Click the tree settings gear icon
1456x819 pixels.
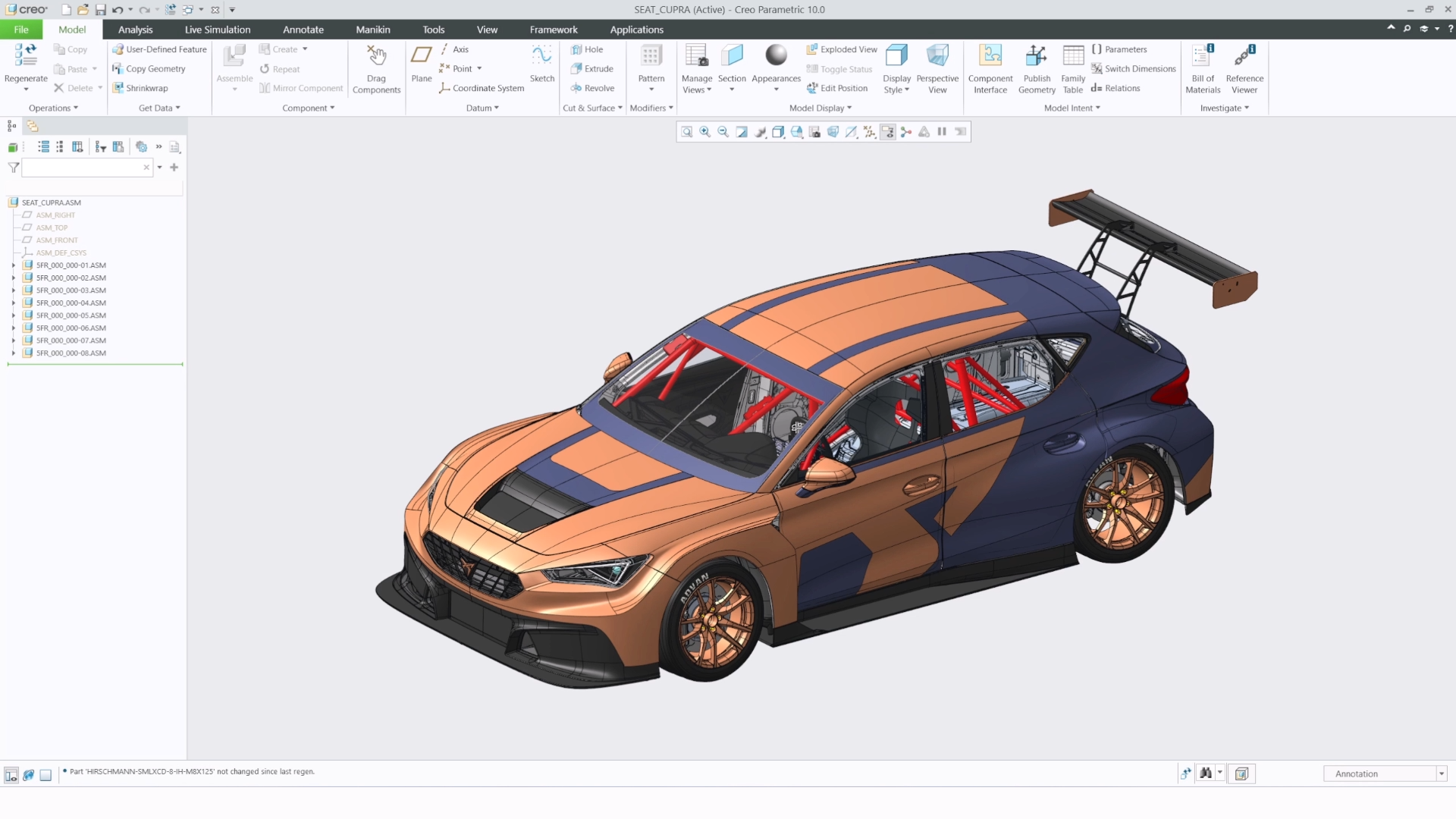pos(141,147)
